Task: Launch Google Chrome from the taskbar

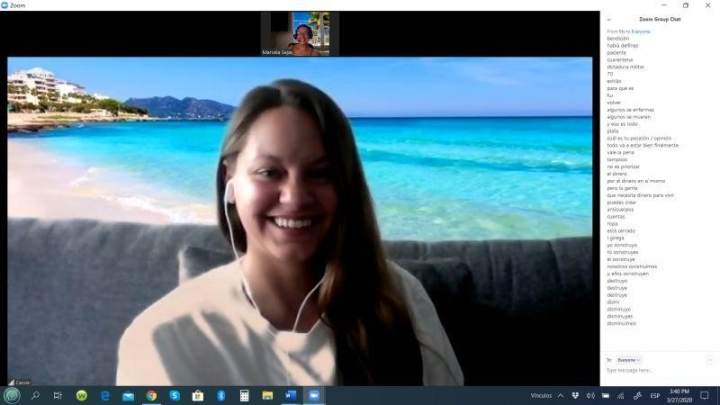Action: point(151,396)
